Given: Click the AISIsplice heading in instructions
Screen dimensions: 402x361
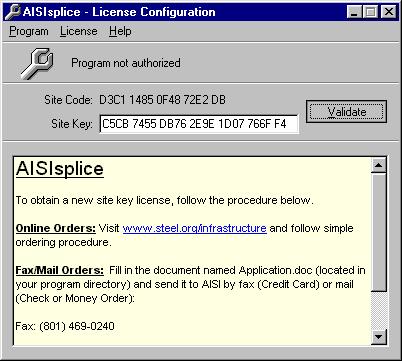Looking at the screenshot, I should (x=60, y=168).
